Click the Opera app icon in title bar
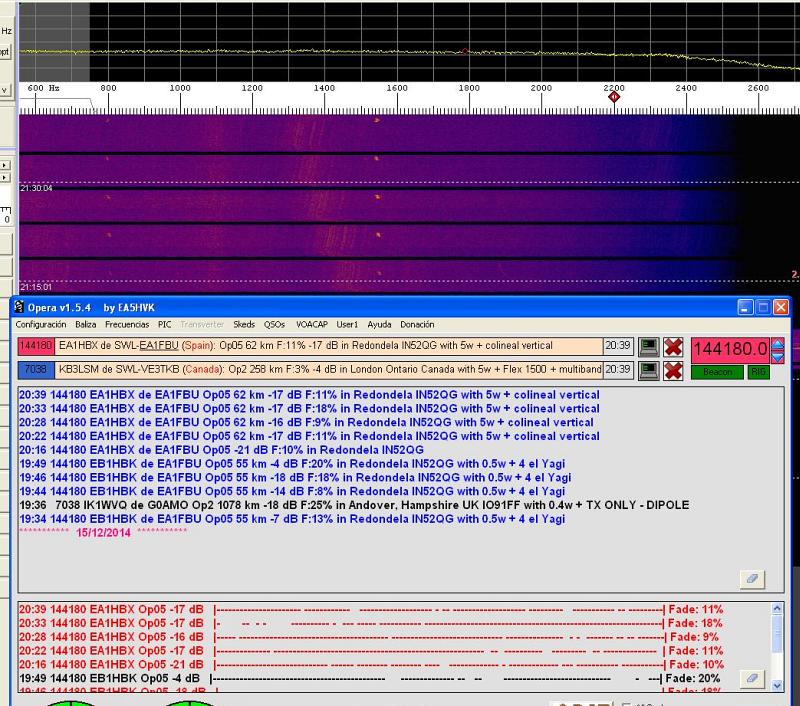This screenshot has width=800, height=706. (19, 307)
